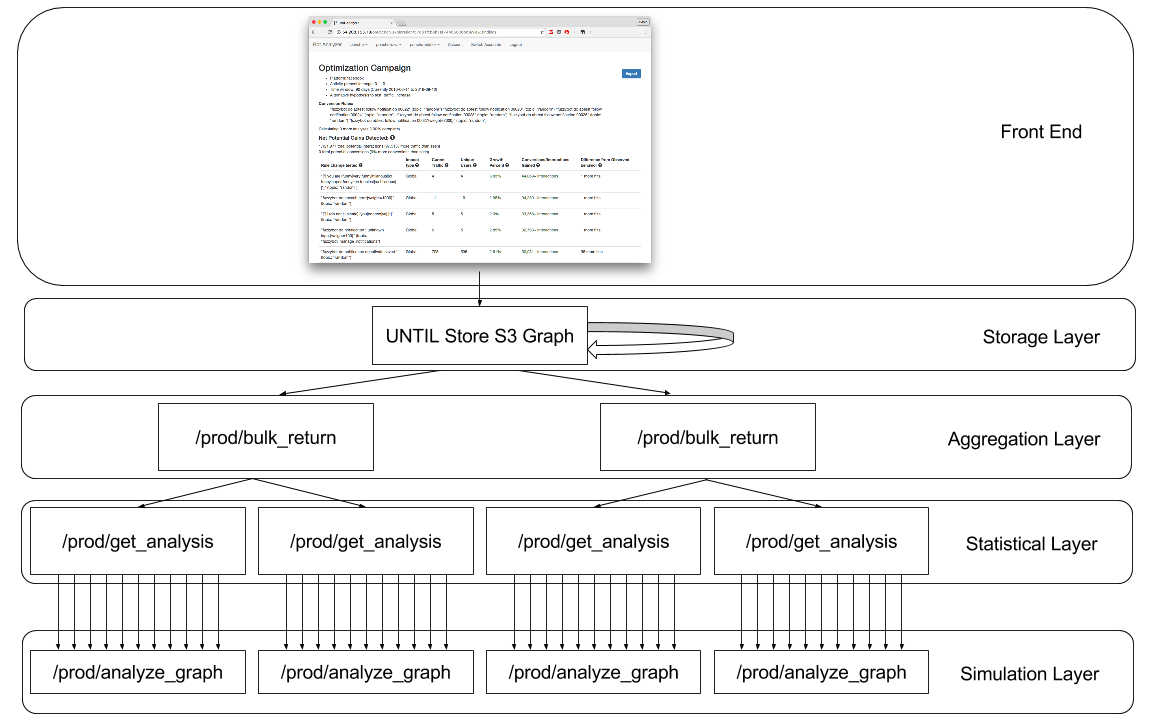Select the Statistical Layer label

click(1031, 544)
